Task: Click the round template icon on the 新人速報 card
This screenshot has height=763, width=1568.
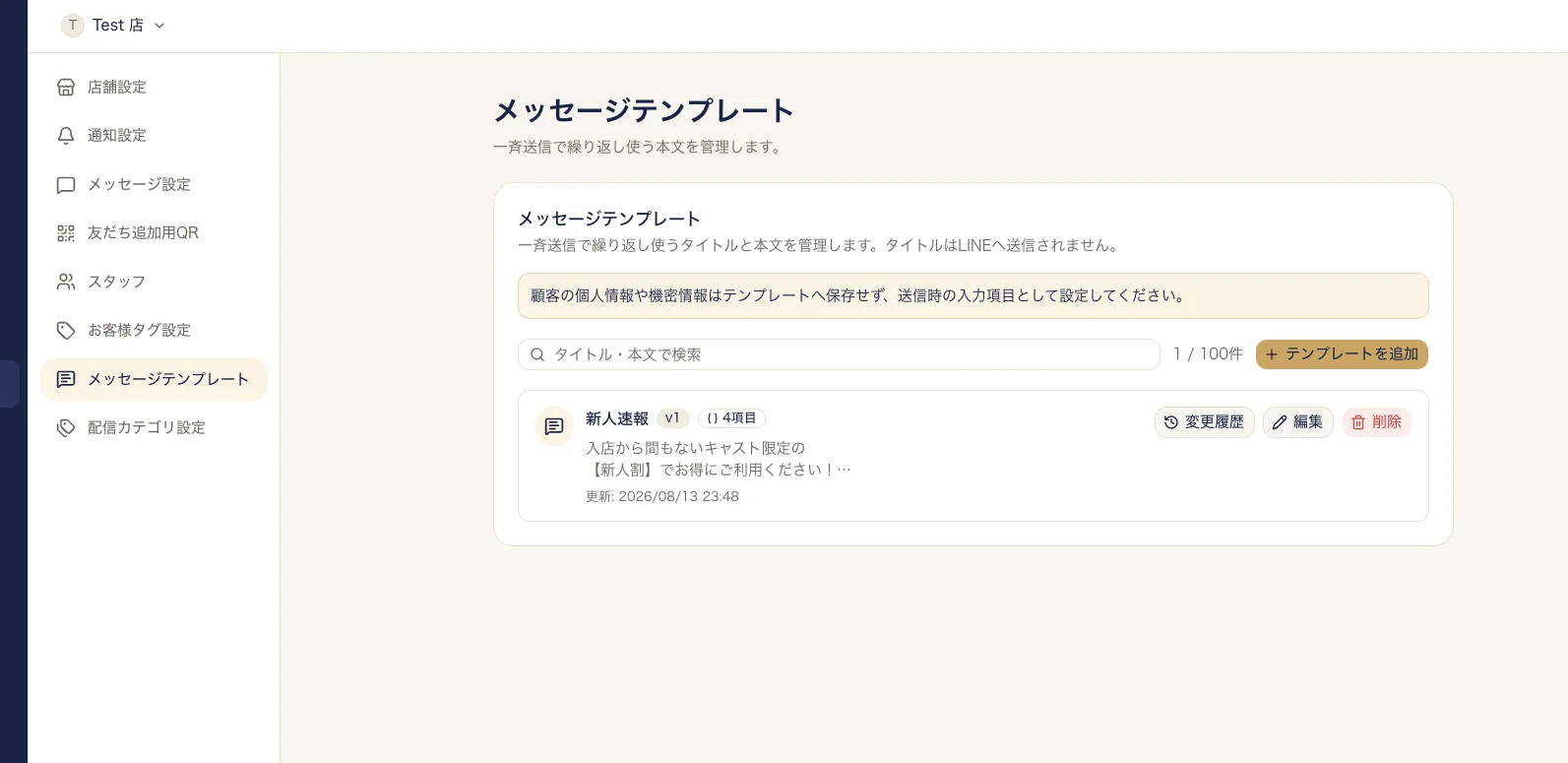Action: (x=554, y=426)
